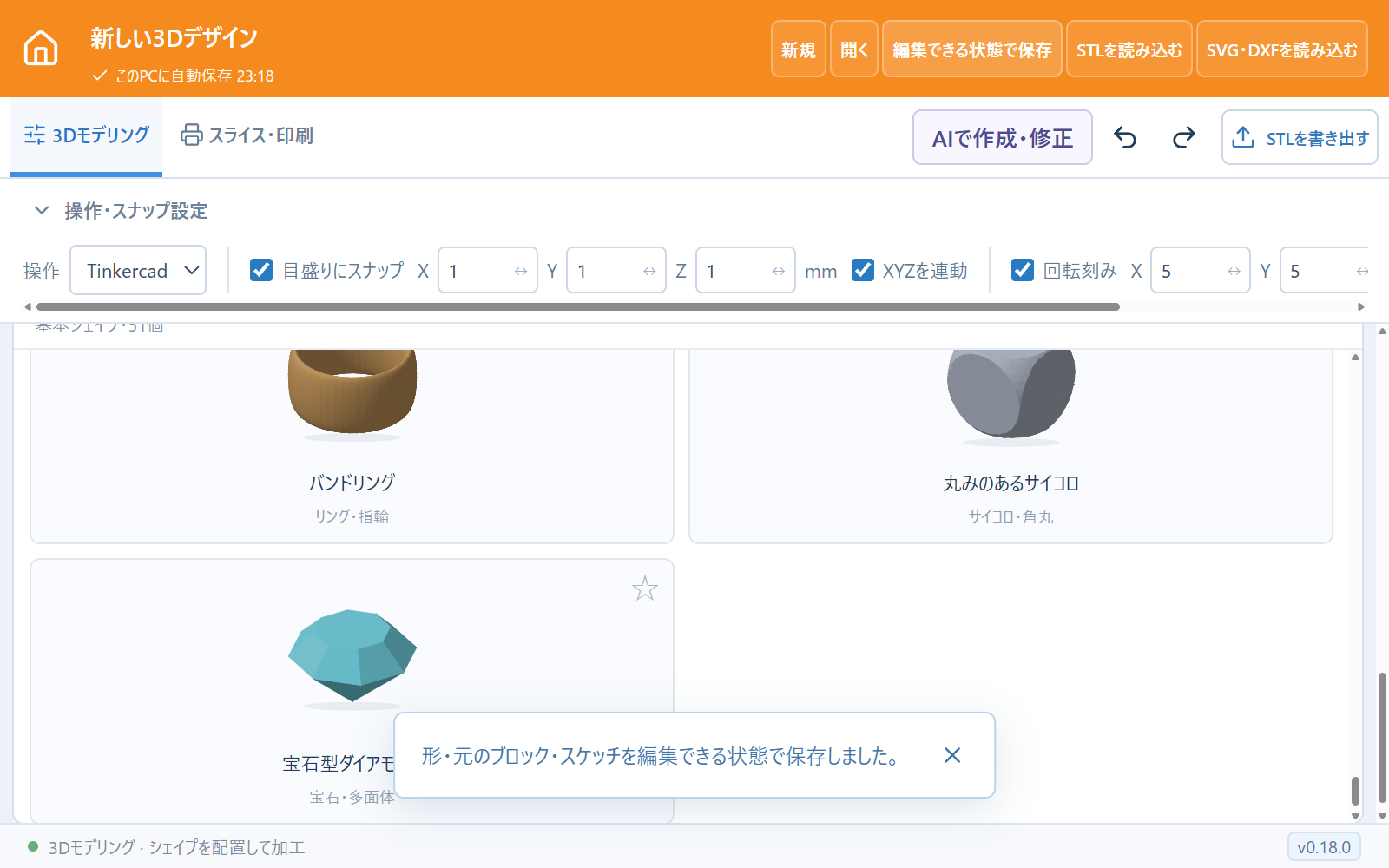Viewport: 1389px width, 868px height.
Task: Click SVG・DXFを読み込む button
Action: click(x=1282, y=49)
